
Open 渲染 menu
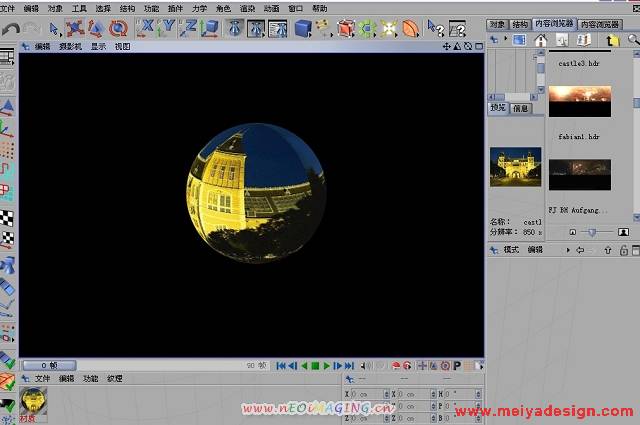coord(247,8)
